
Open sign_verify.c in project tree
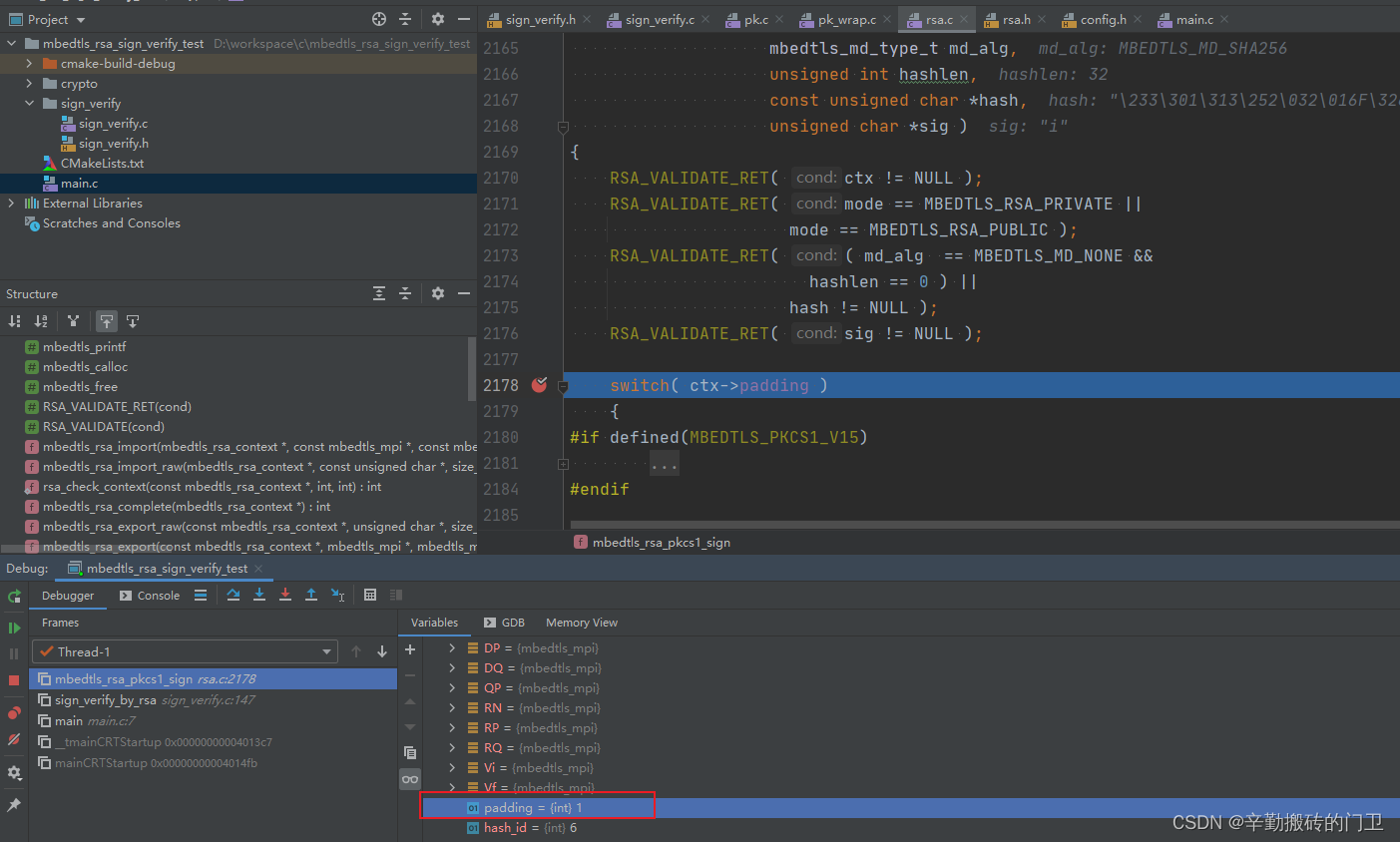[113, 124]
